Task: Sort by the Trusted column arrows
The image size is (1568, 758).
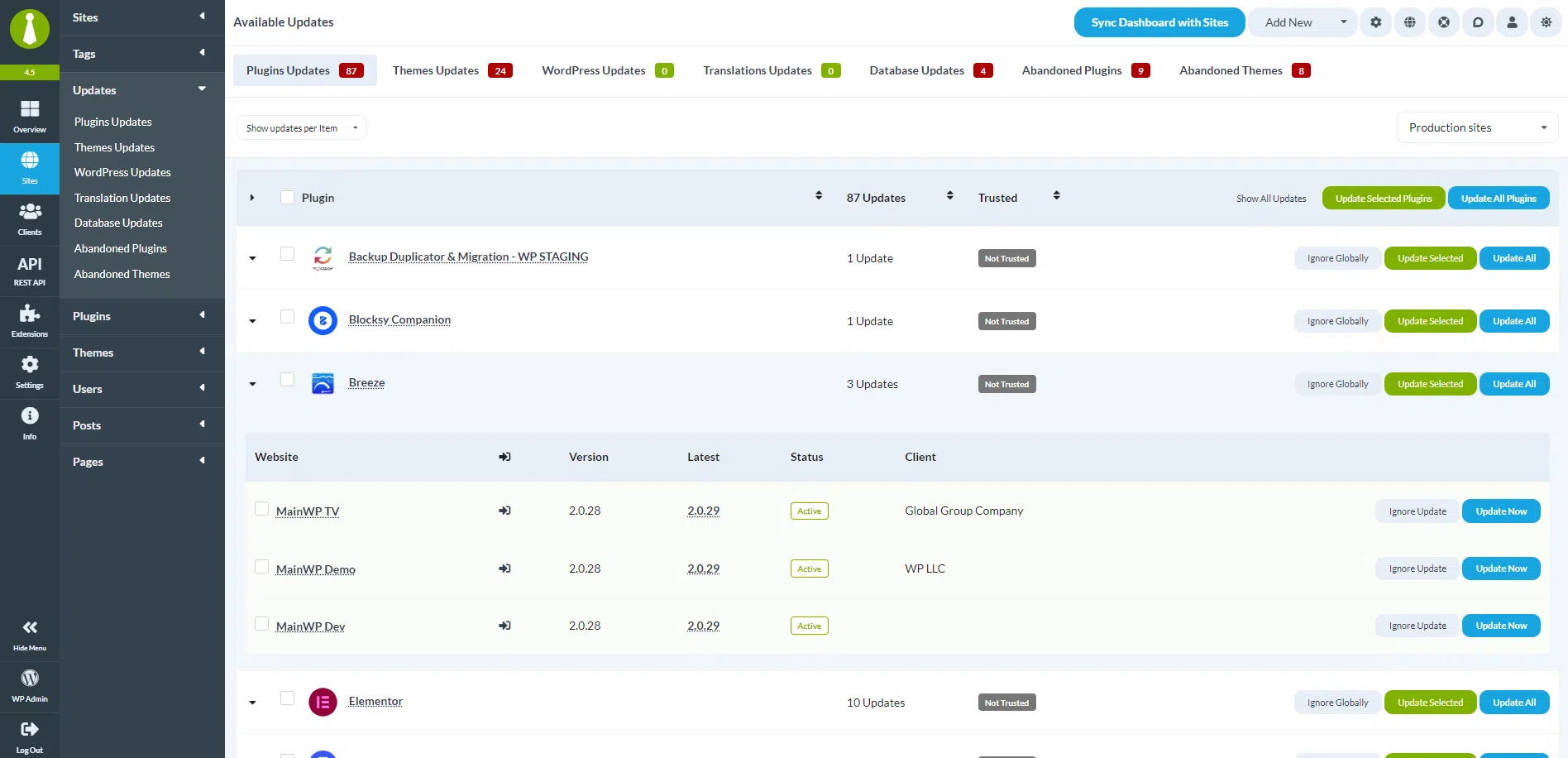Action: (x=1057, y=196)
